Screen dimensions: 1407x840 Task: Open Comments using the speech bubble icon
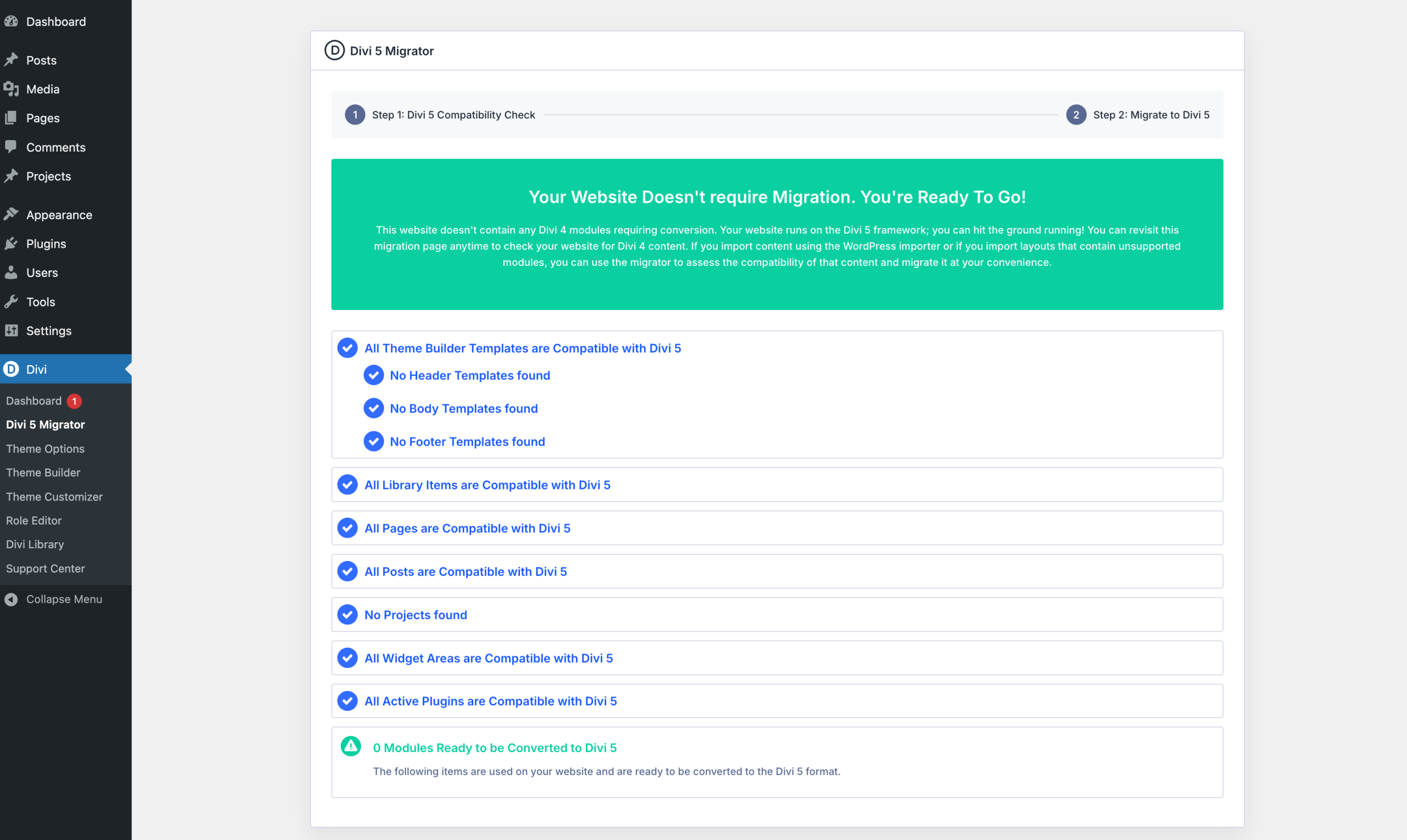[12, 147]
